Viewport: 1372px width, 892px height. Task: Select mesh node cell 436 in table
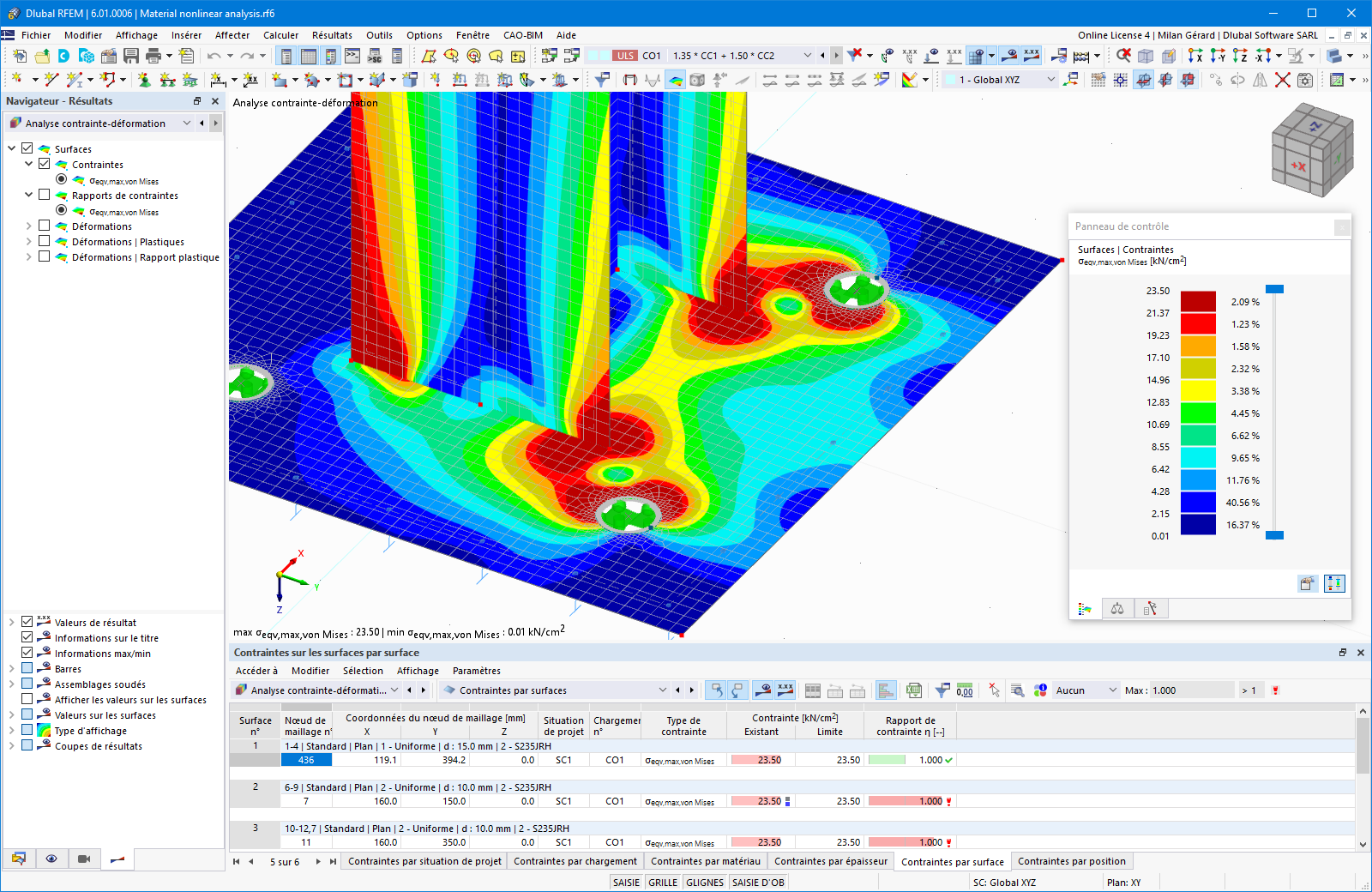pyautogui.click(x=306, y=760)
